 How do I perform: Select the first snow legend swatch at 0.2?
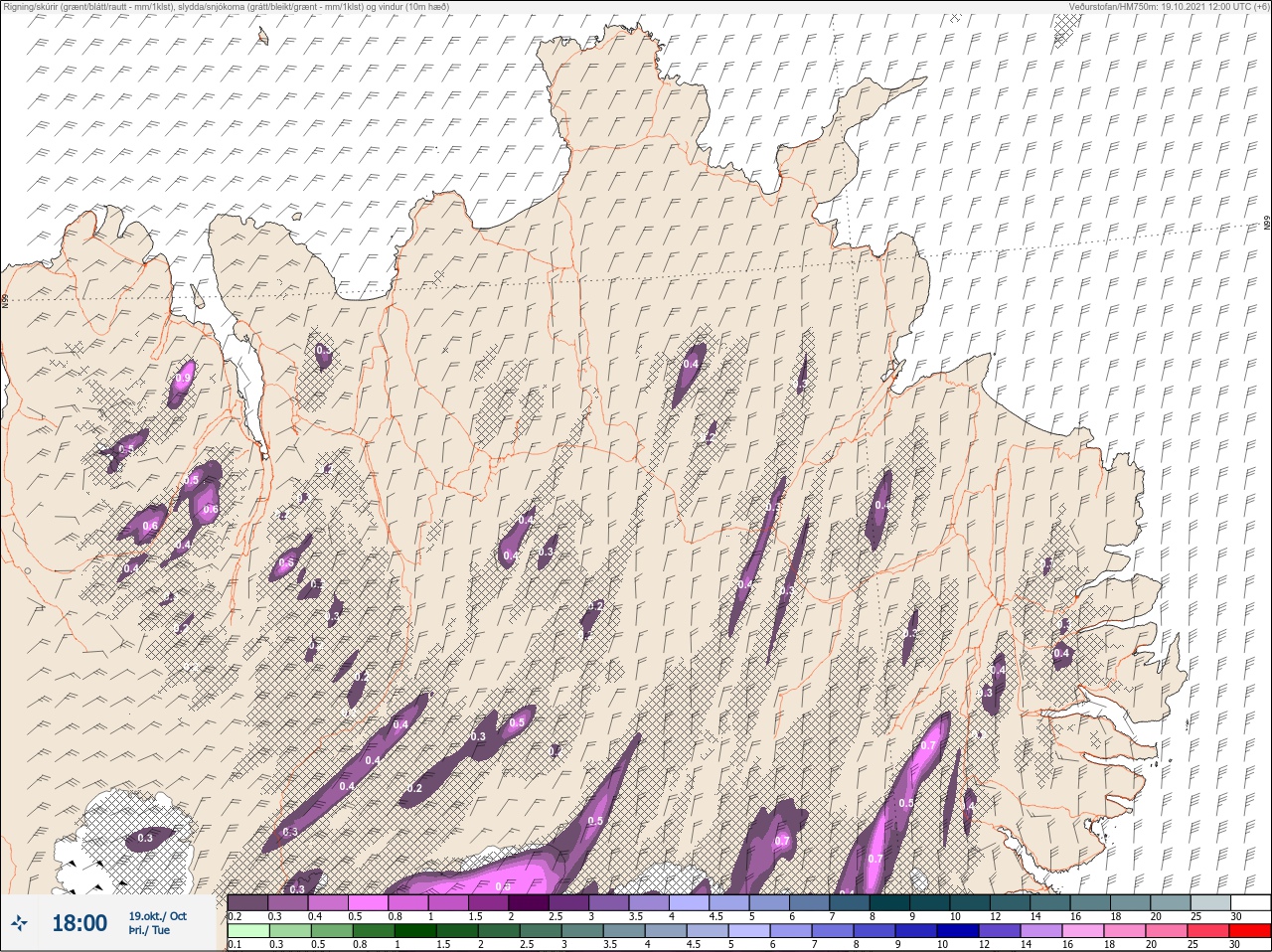click(x=247, y=903)
